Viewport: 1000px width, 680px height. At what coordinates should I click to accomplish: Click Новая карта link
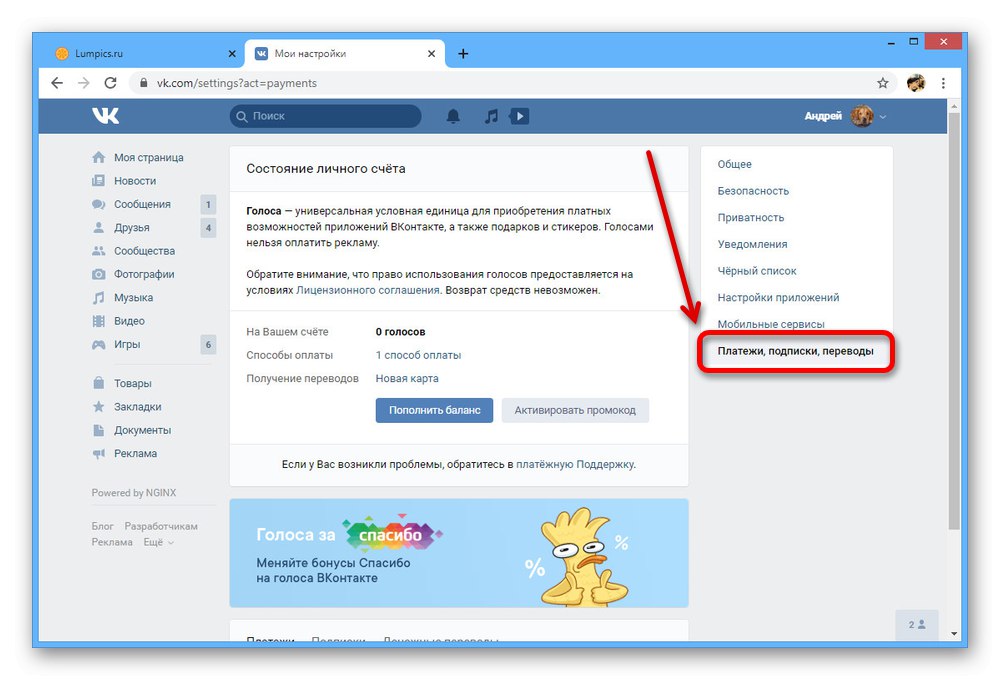(x=407, y=378)
